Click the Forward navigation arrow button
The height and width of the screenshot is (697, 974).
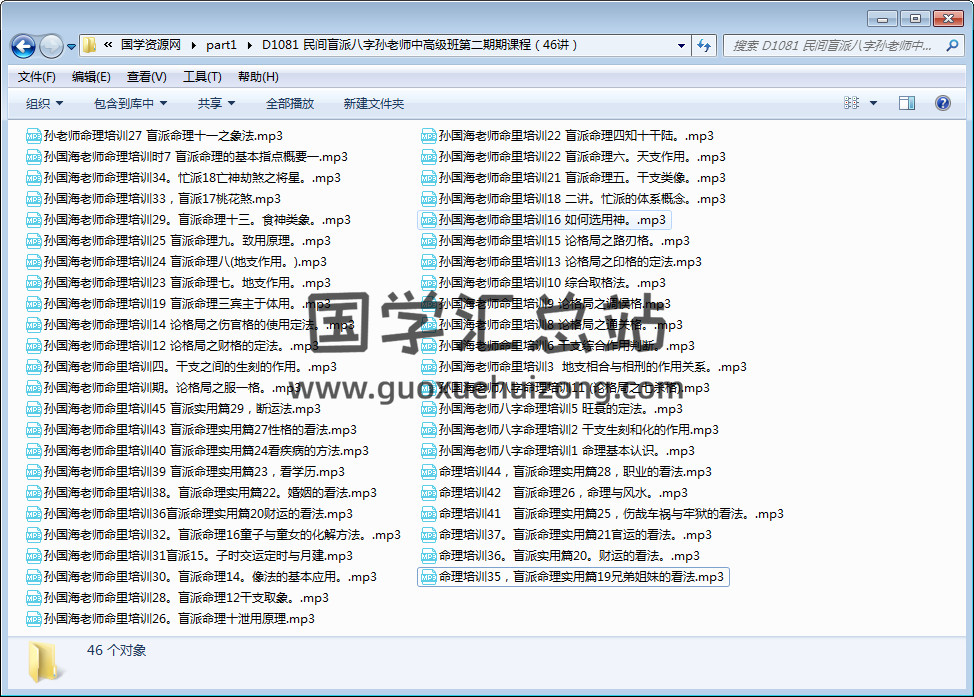(51, 46)
